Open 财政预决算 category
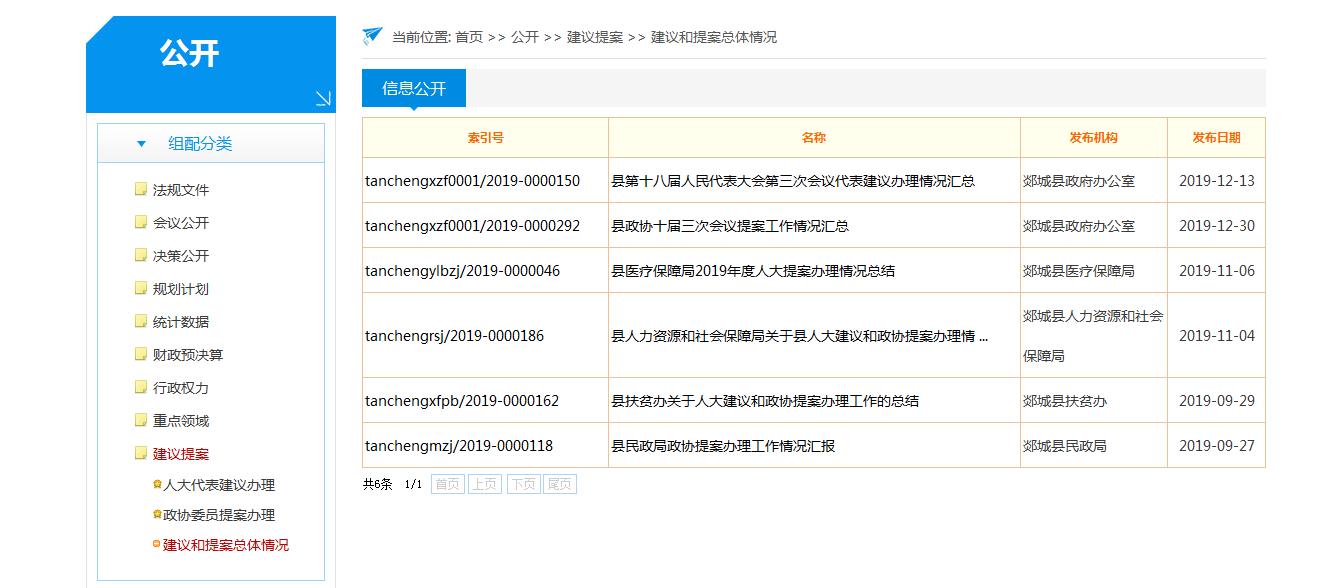The height and width of the screenshot is (588, 1321). (188, 355)
